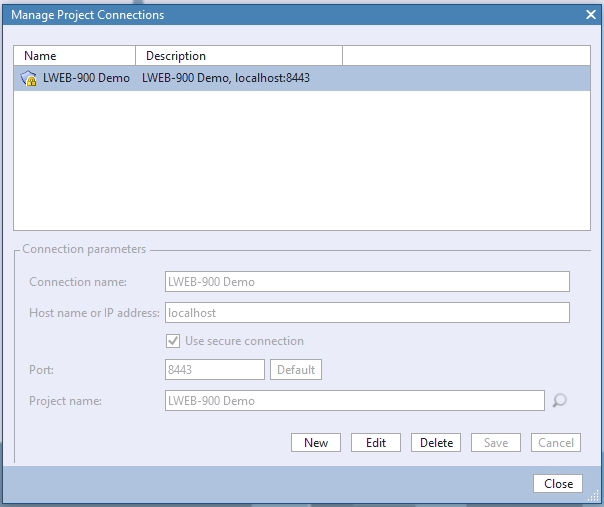Click the Name column header

[74, 56]
